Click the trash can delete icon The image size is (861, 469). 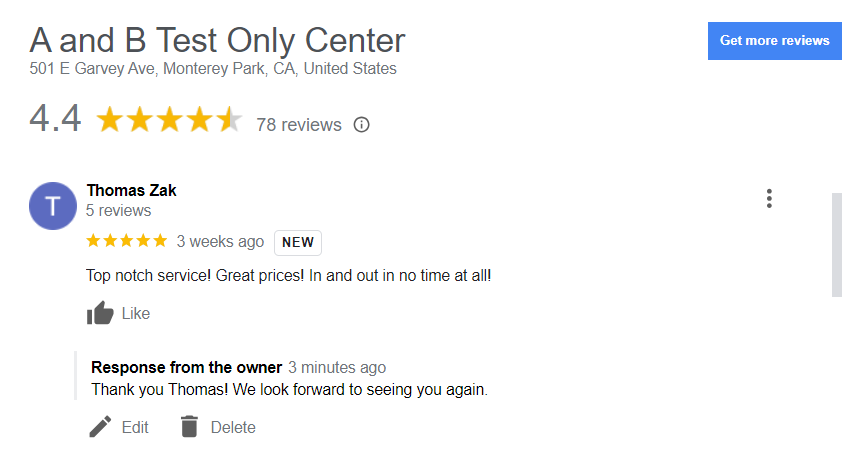(x=189, y=427)
